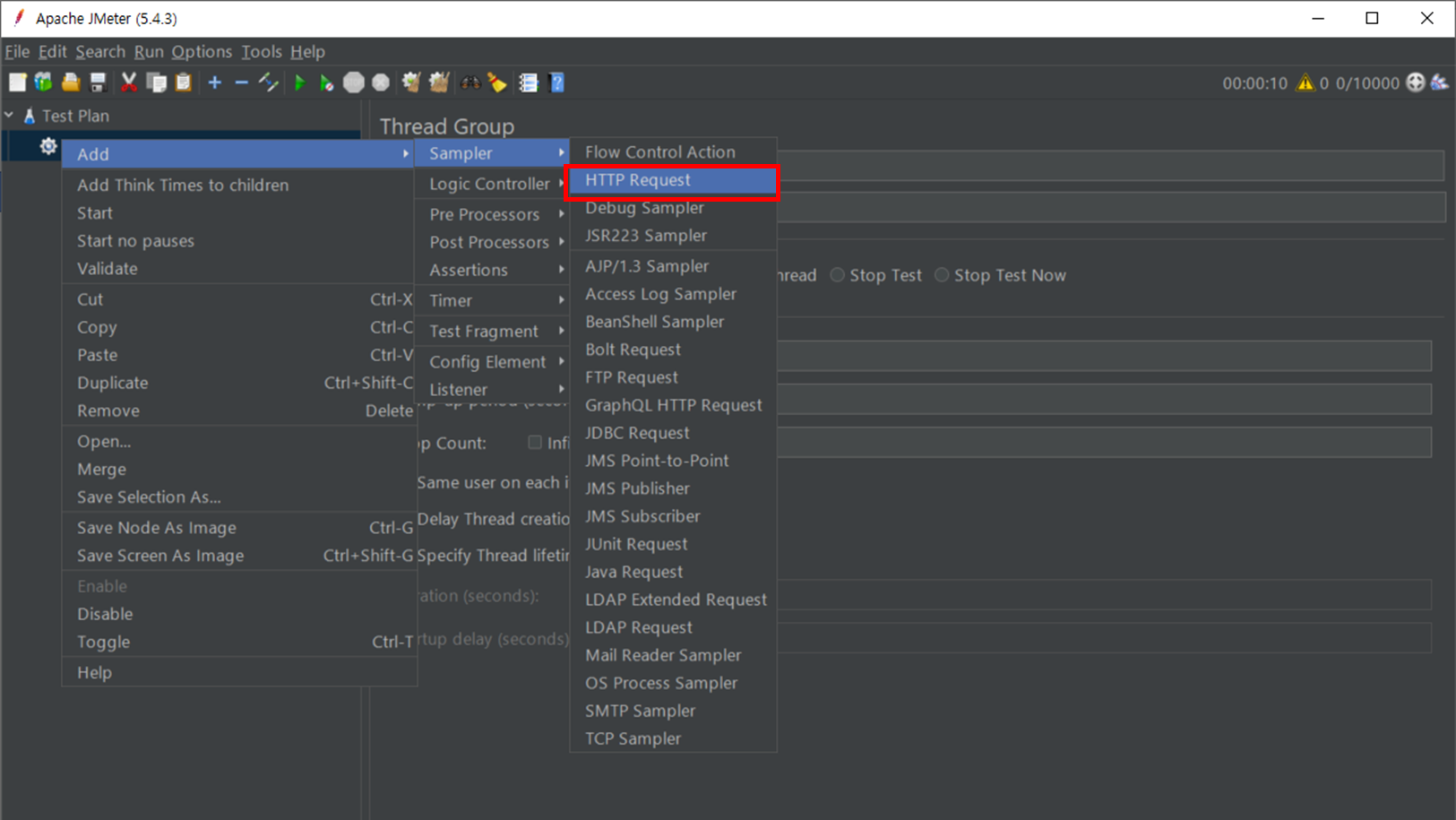Click the Expand All plus icon
Screen dimensions: 1456x820
point(215,83)
